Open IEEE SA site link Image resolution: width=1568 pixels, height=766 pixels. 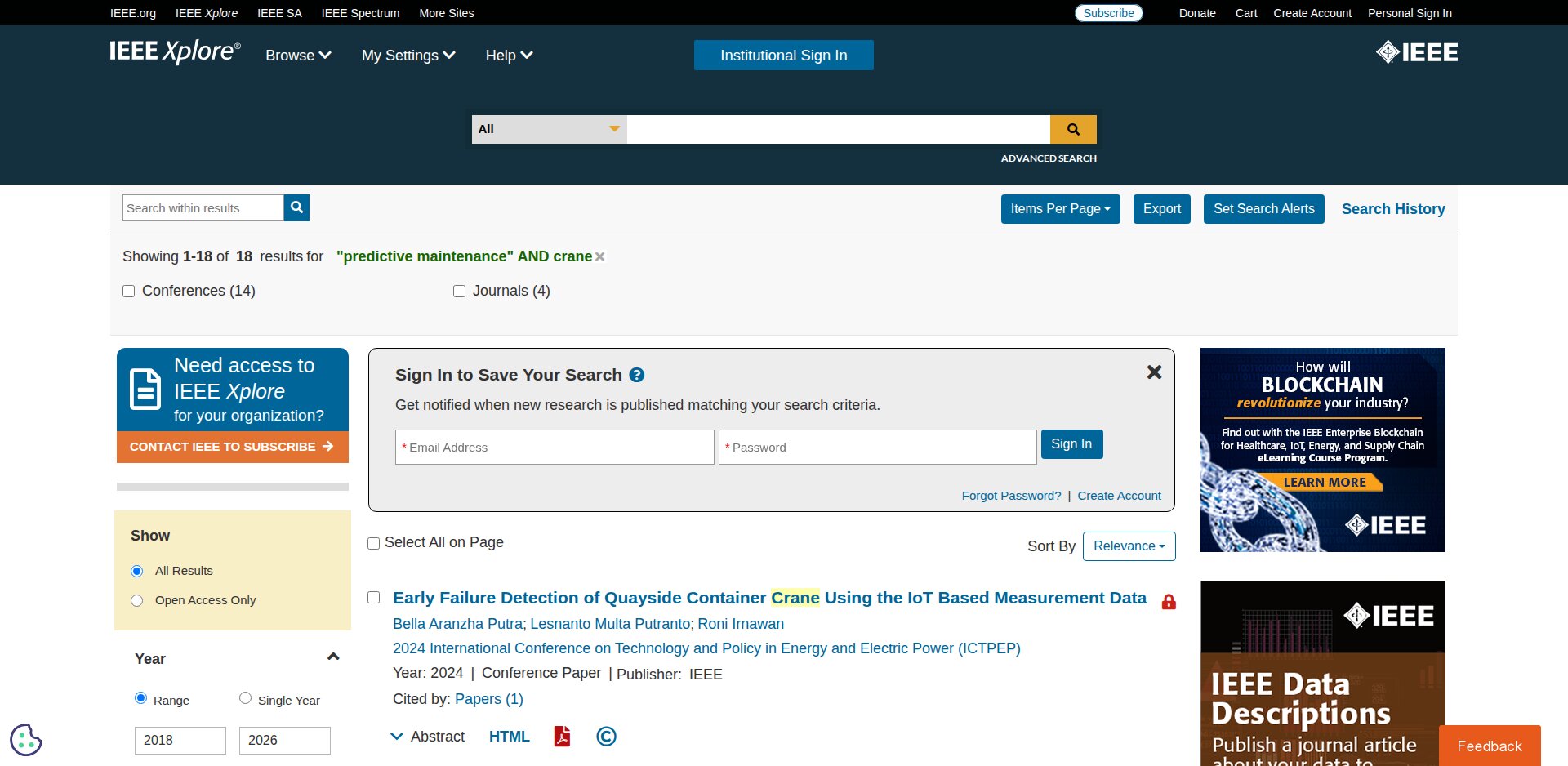[279, 13]
